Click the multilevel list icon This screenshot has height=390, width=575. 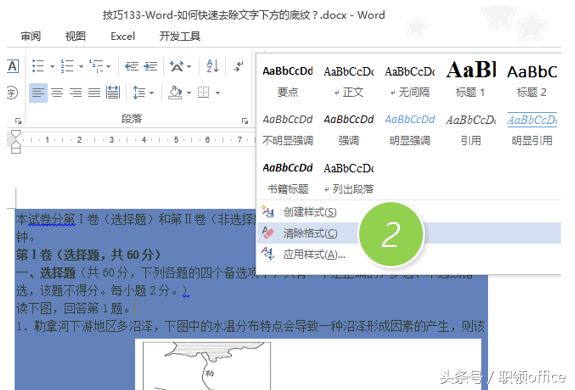[x=96, y=66]
